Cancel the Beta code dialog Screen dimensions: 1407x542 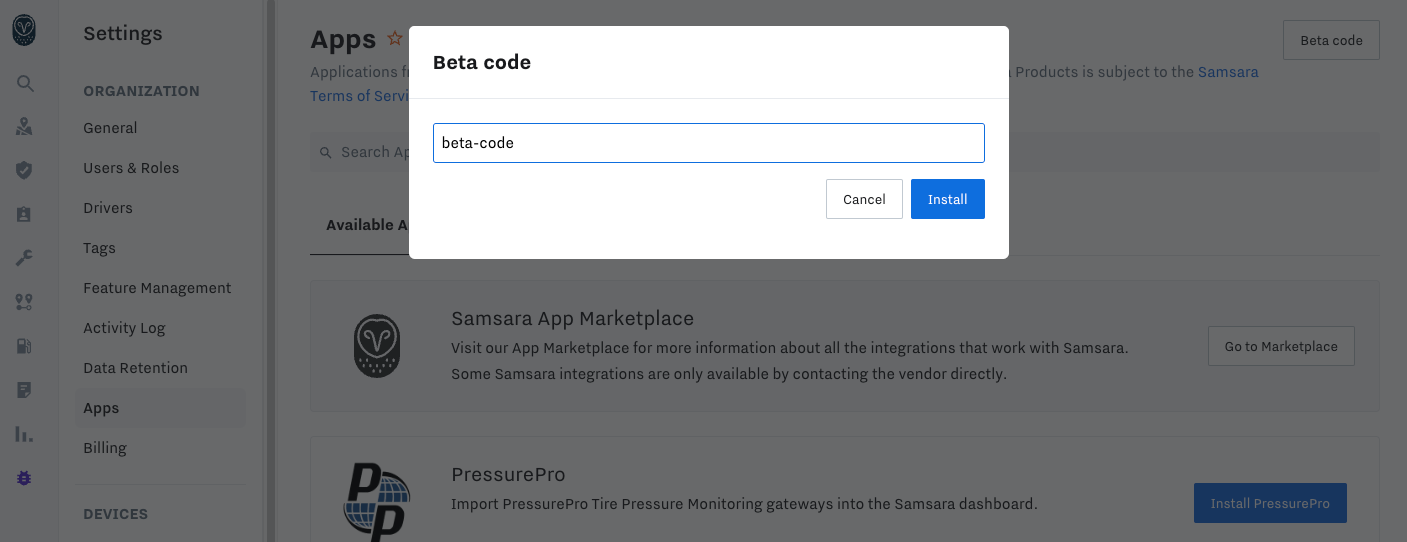pyautogui.click(x=864, y=199)
